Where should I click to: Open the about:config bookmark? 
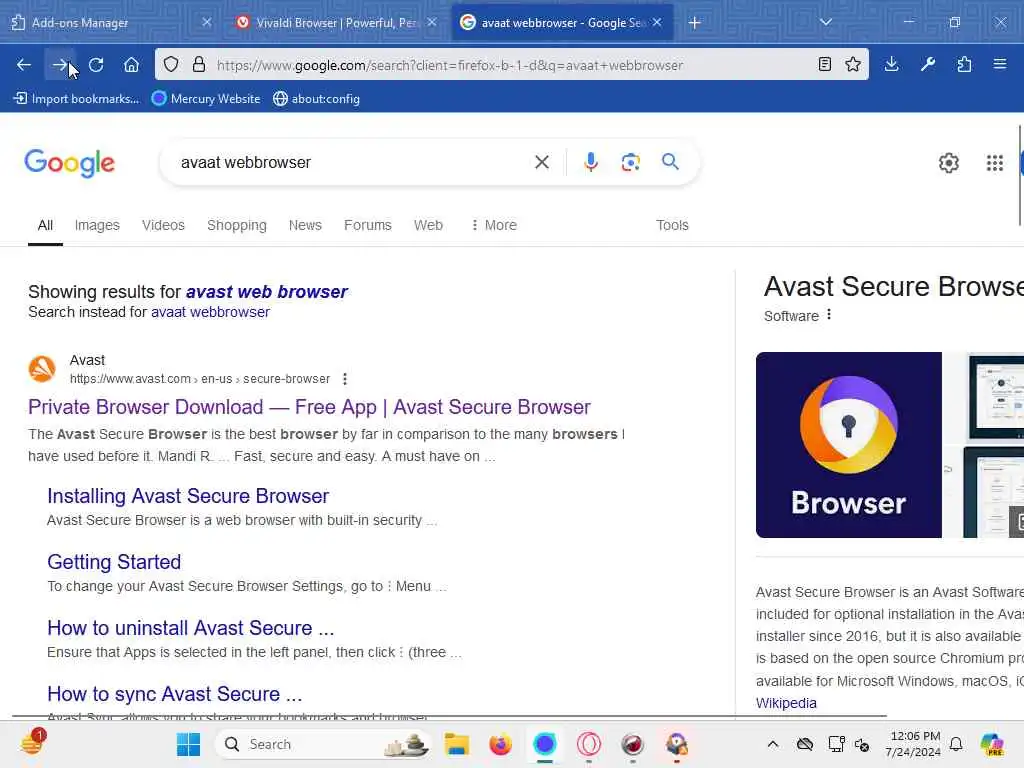click(317, 99)
